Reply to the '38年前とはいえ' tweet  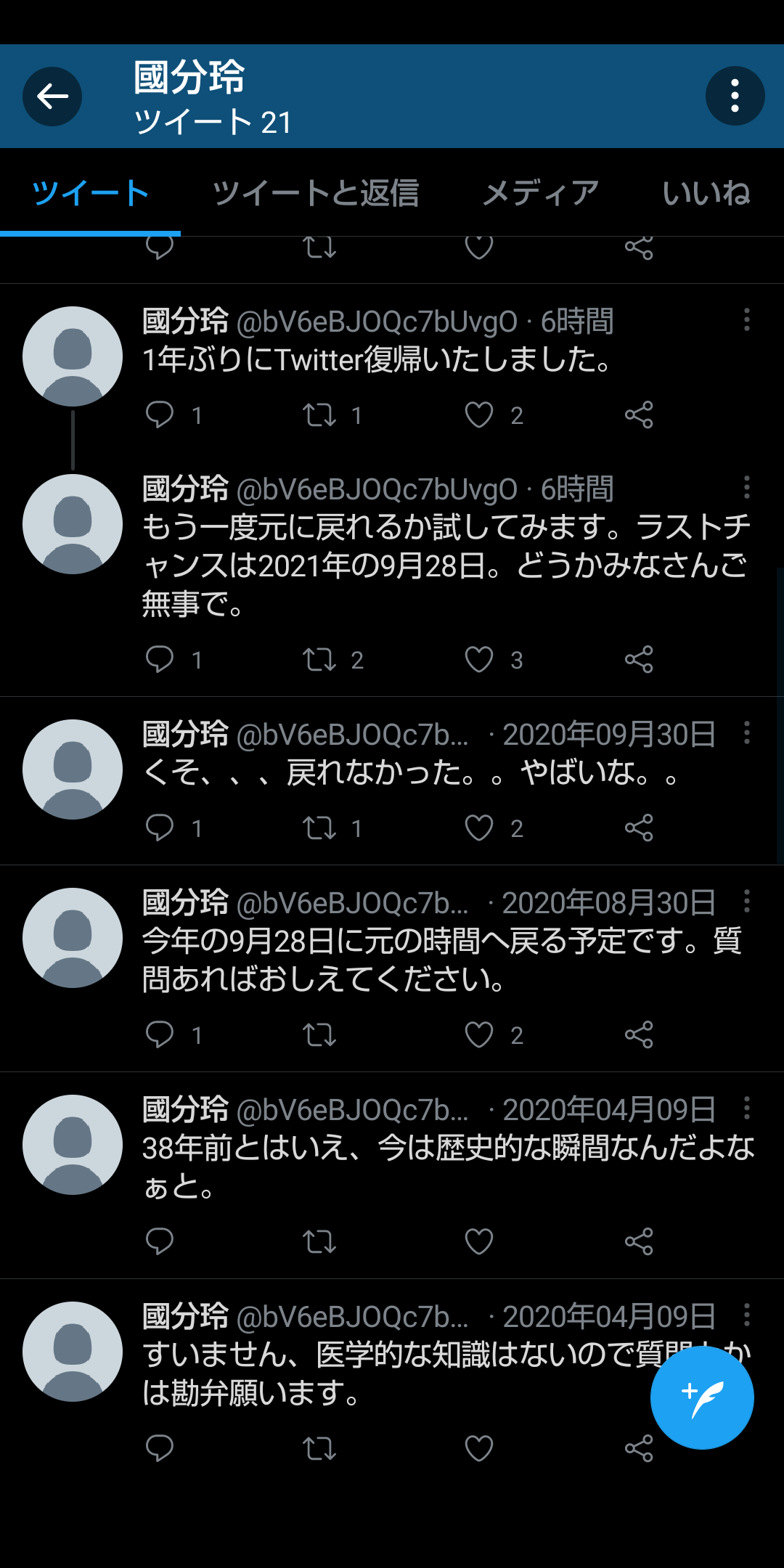pyautogui.click(x=160, y=1241)
